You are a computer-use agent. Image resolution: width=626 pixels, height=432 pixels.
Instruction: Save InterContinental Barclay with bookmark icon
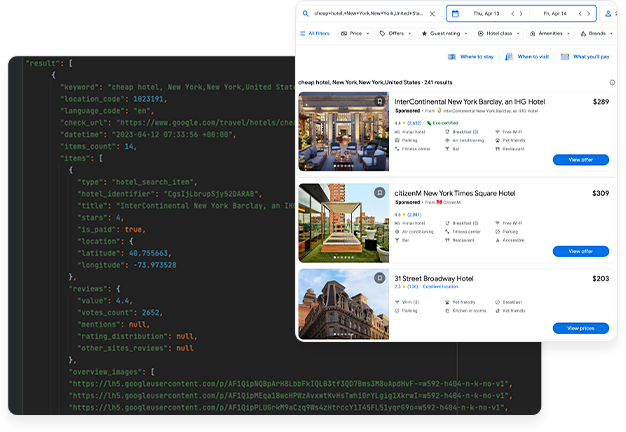click(x=380, y=101)
